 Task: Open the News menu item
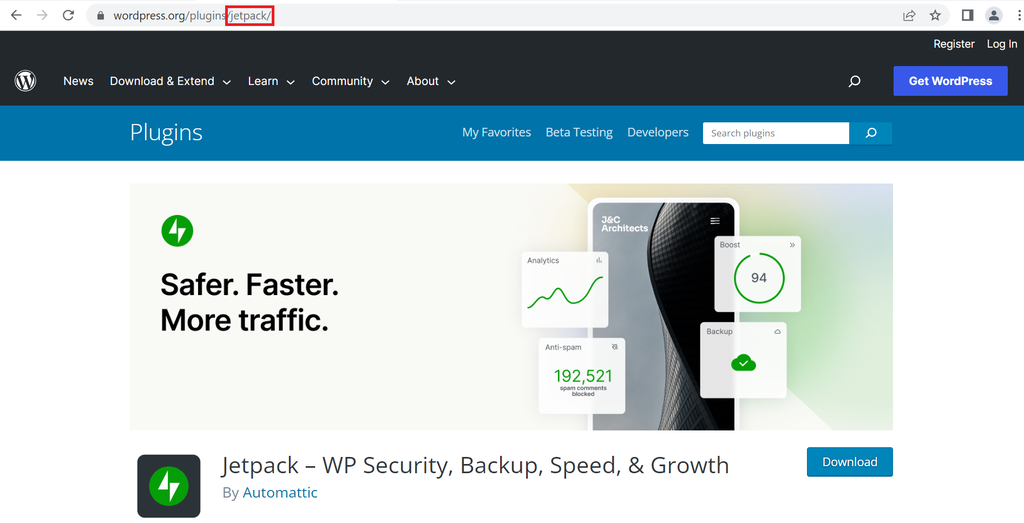tap(78, 81)
